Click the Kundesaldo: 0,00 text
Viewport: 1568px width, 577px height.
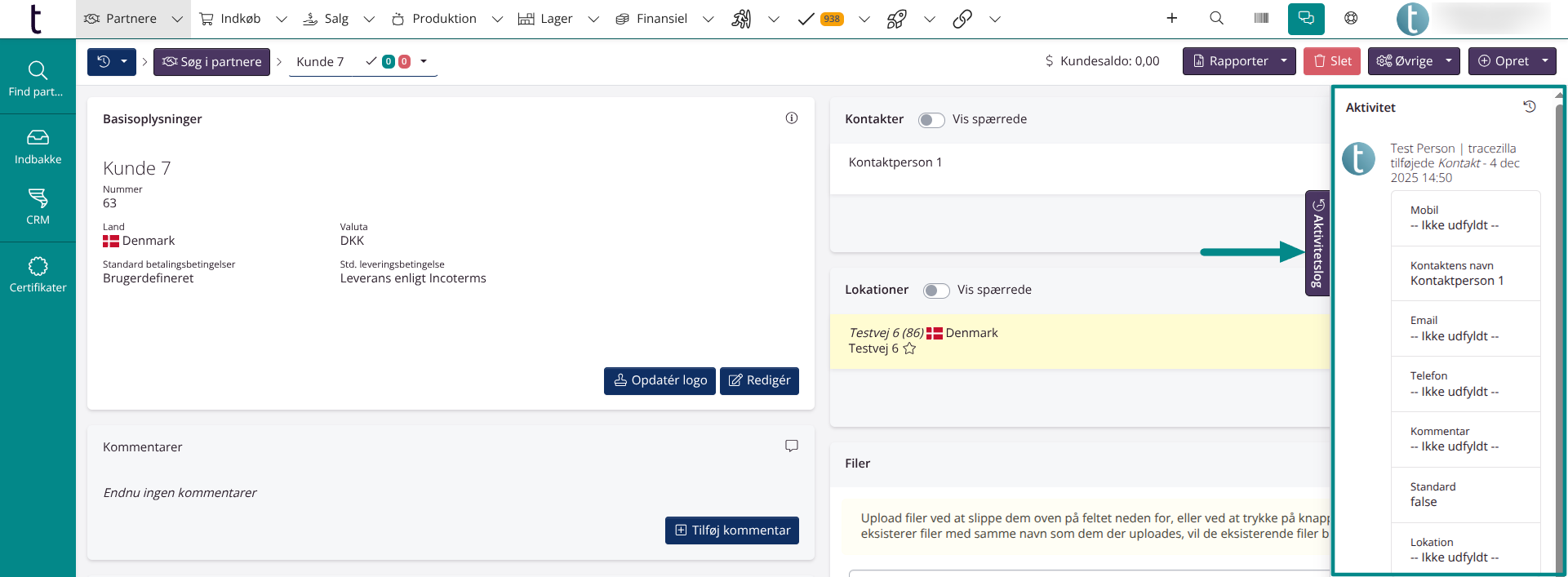1109,61
